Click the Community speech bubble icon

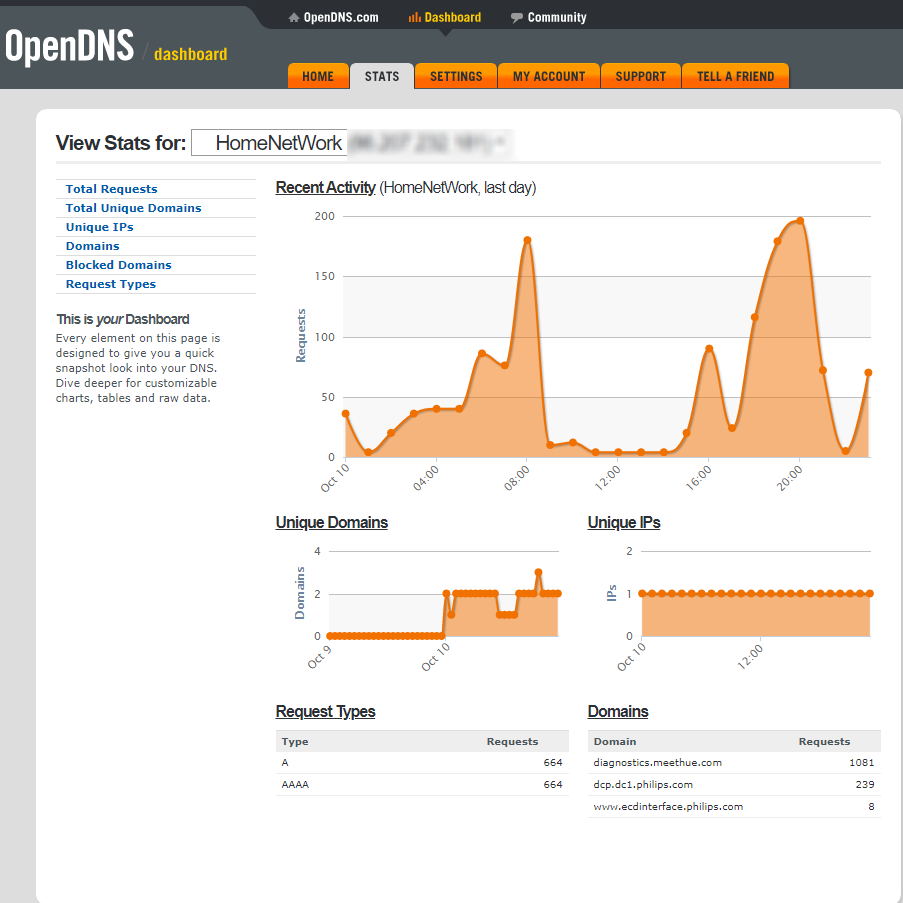point(517,18)
